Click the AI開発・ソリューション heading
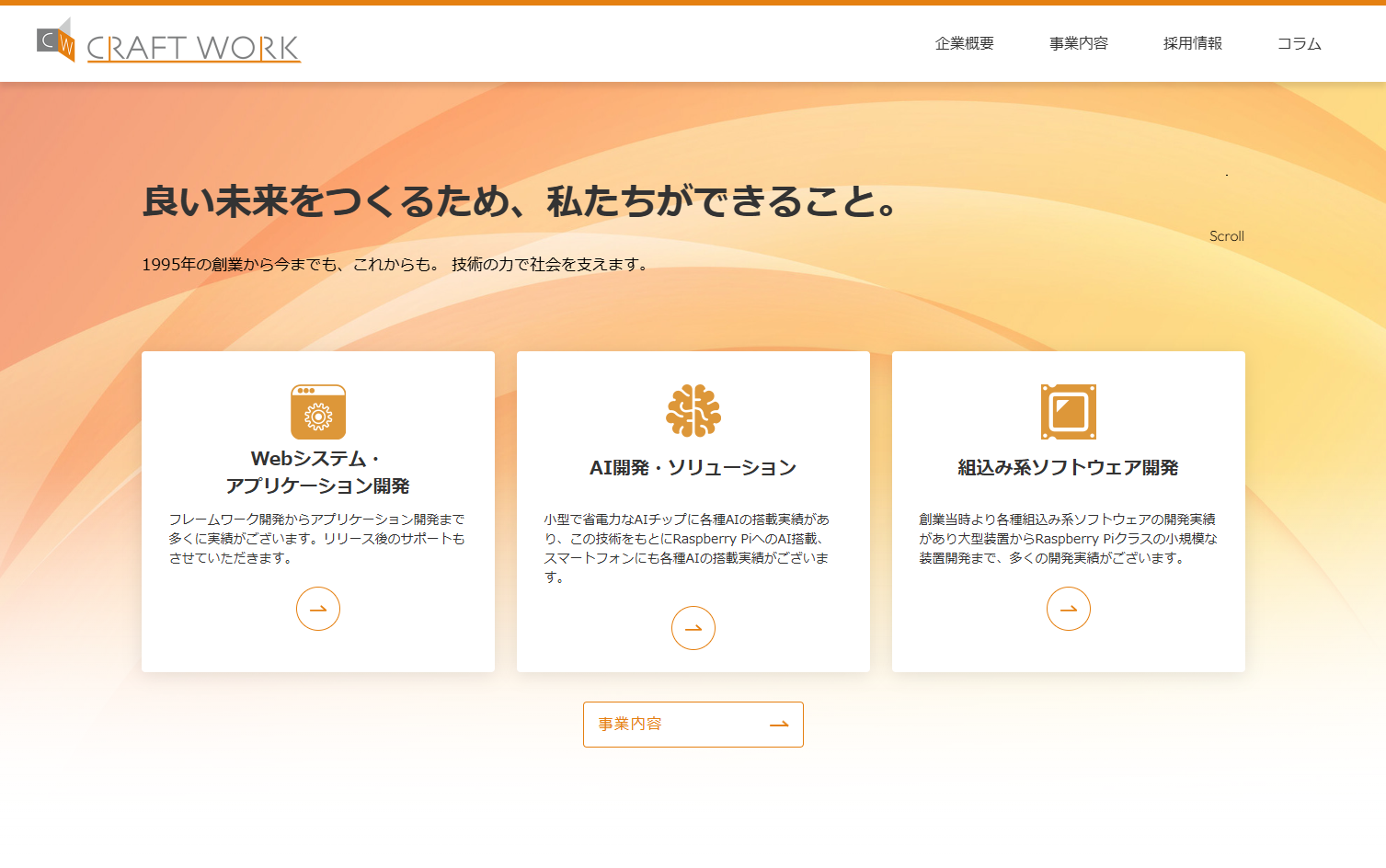Viewport: 1386px width, 868px height. point(693,468)
